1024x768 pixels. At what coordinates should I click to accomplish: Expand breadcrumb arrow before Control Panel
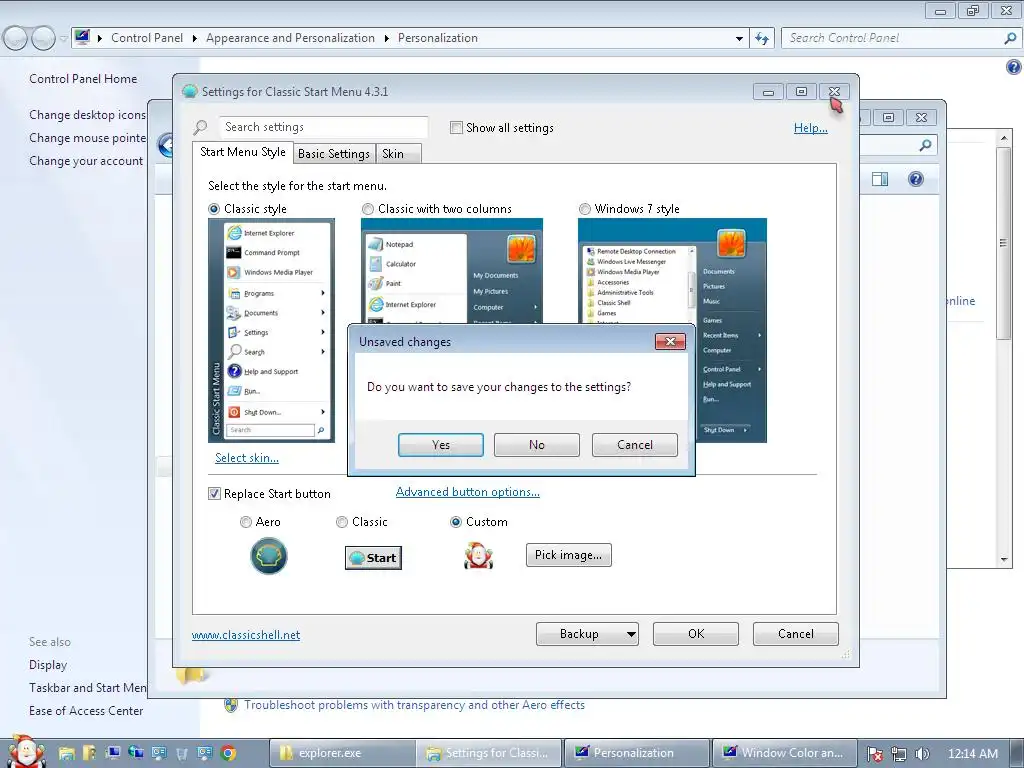(x=100, y=38)
